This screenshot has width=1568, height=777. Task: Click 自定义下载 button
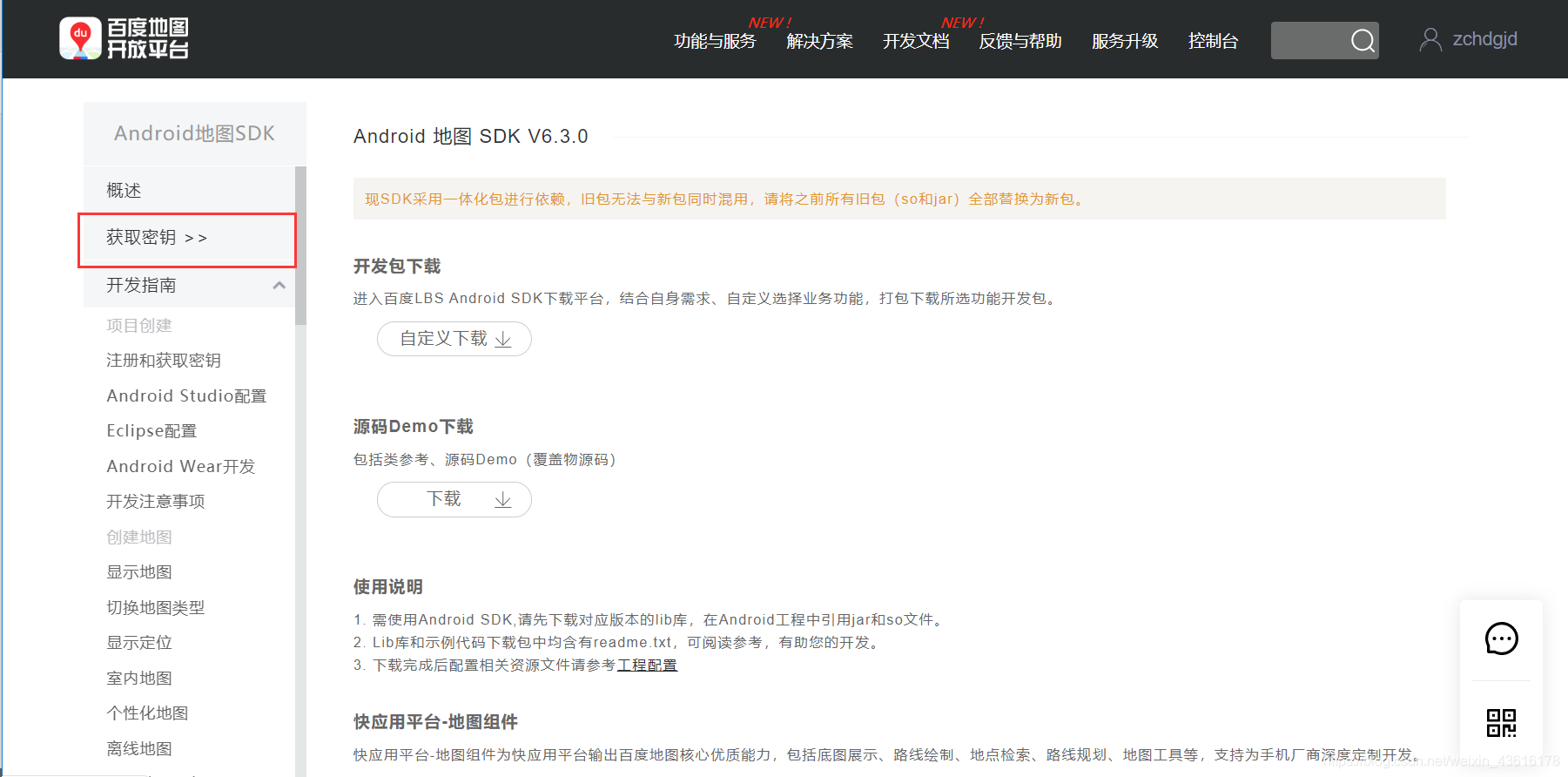click(454, 339)
